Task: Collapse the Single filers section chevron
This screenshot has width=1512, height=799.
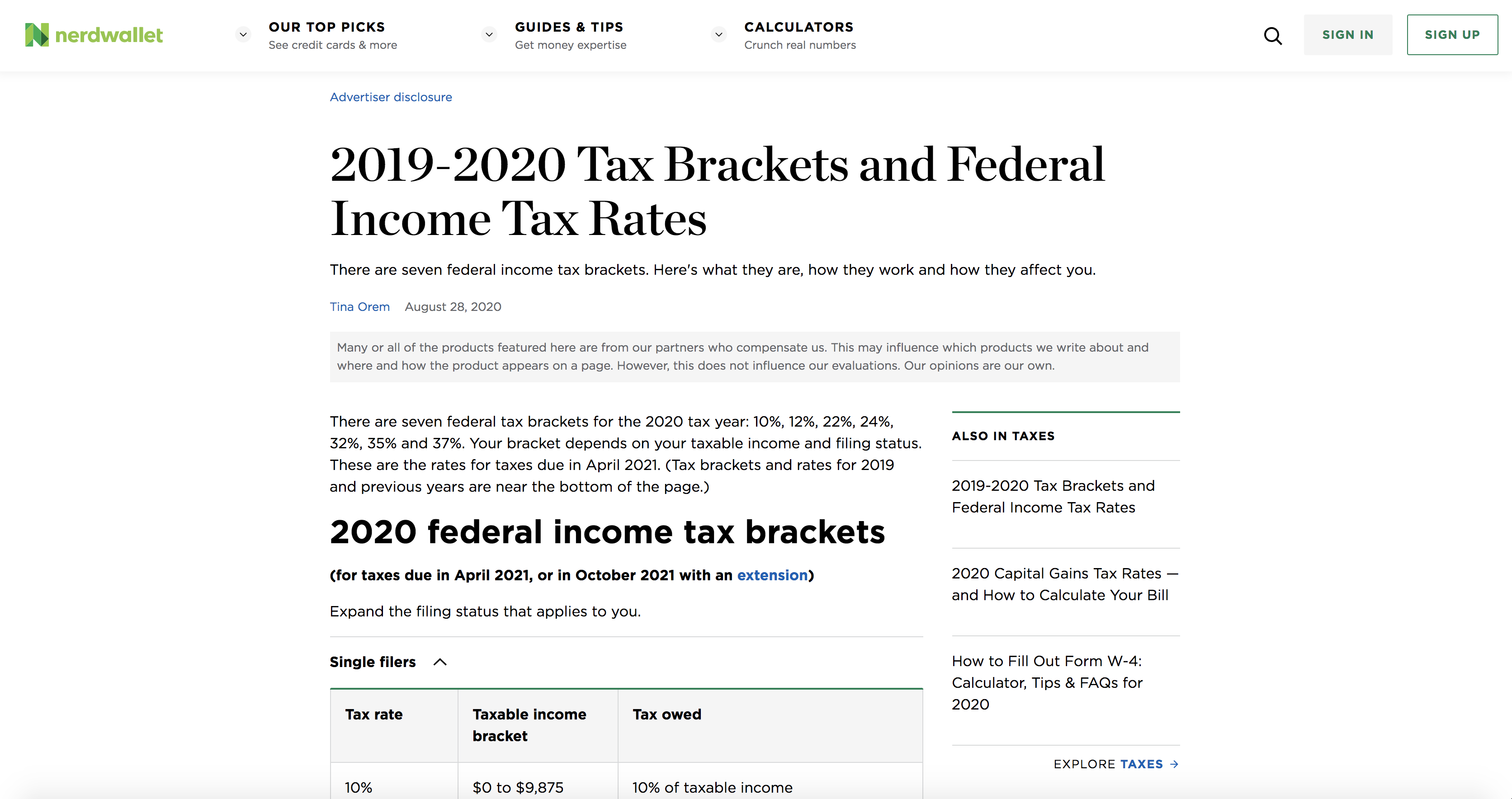Action: (x=441, y=661)
